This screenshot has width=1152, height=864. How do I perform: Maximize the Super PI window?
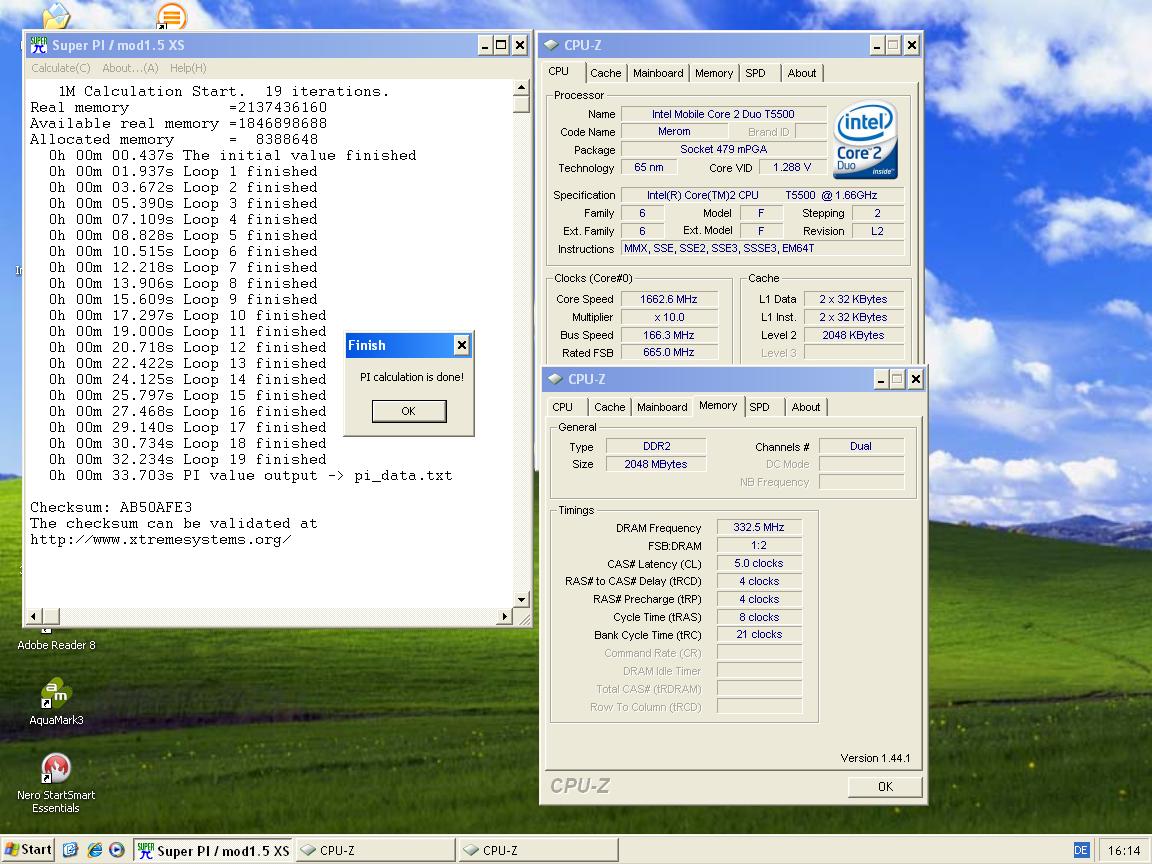click(501, 46)
